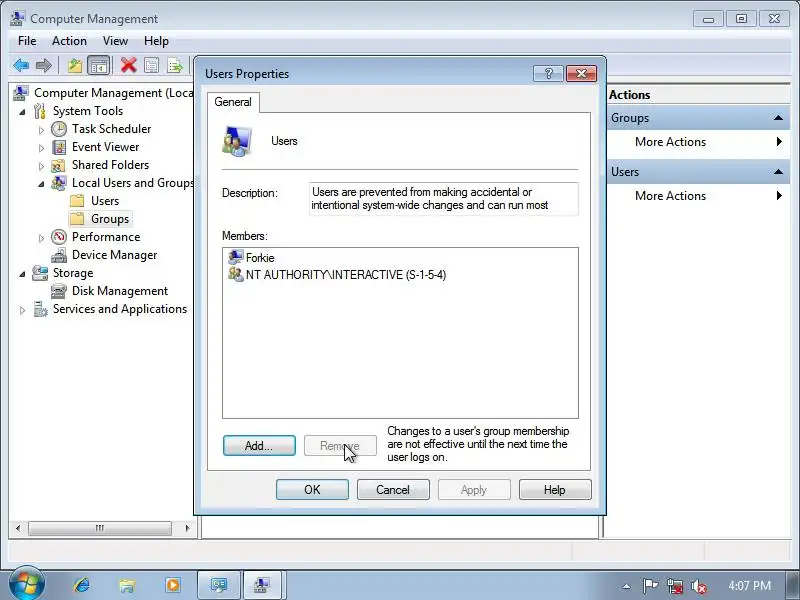Image resolution: width=800 pixels, height=600 pixels.
Task: Open the File menu
Action: point(27,41)
